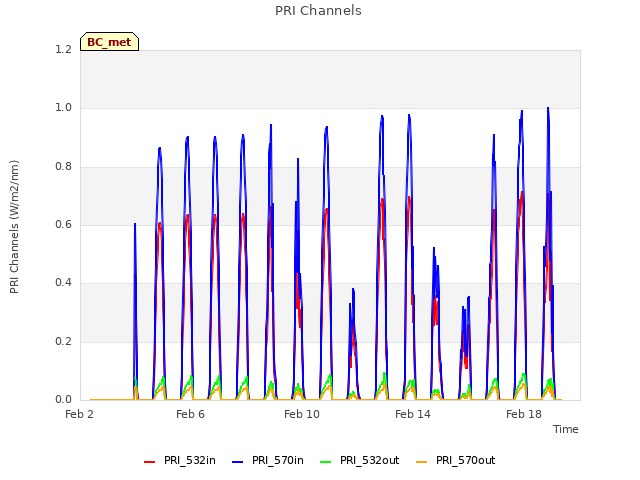Click the 1.2 y-axis tick label
Viewport: 640px width, 480px height.
63,49
